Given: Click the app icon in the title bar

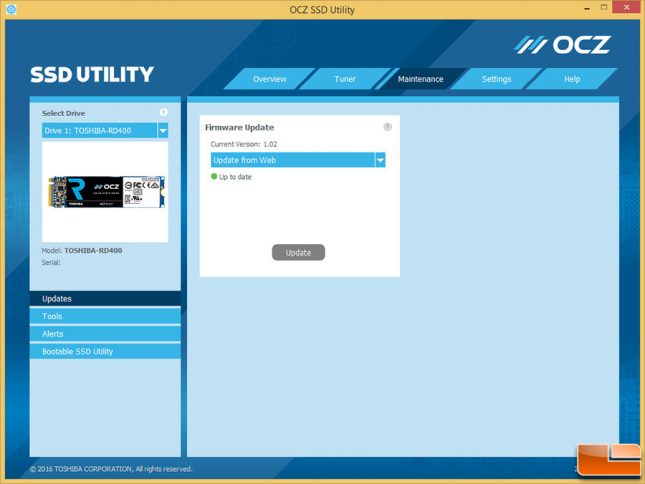Looking at the screenshot, I should [11, 9].
